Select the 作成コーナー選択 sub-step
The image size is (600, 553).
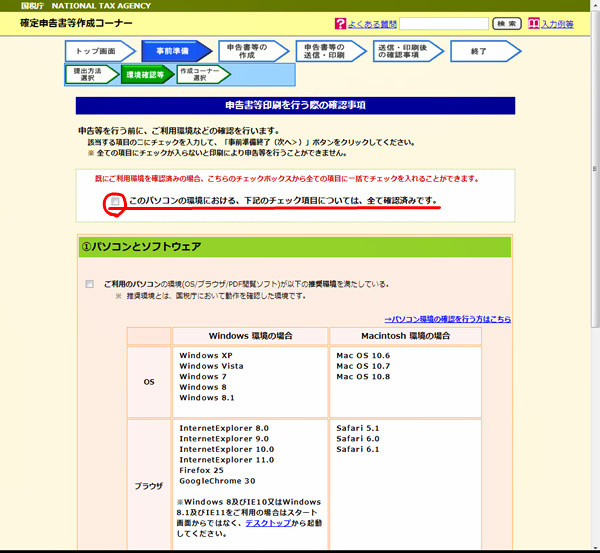coord(203,74)
